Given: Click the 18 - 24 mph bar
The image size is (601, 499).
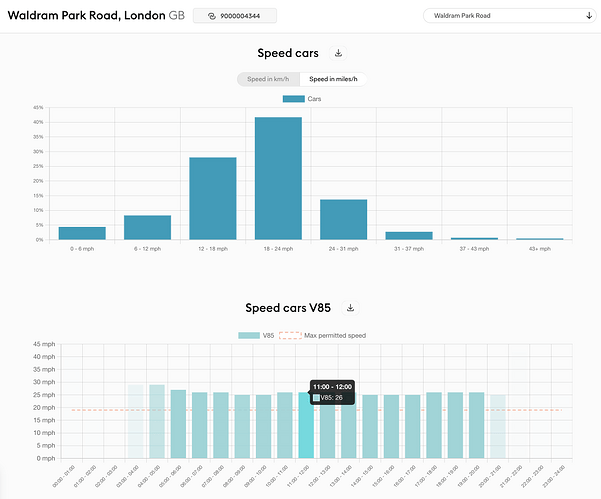Looking at the screenshot, I should (x=278, y=178).
